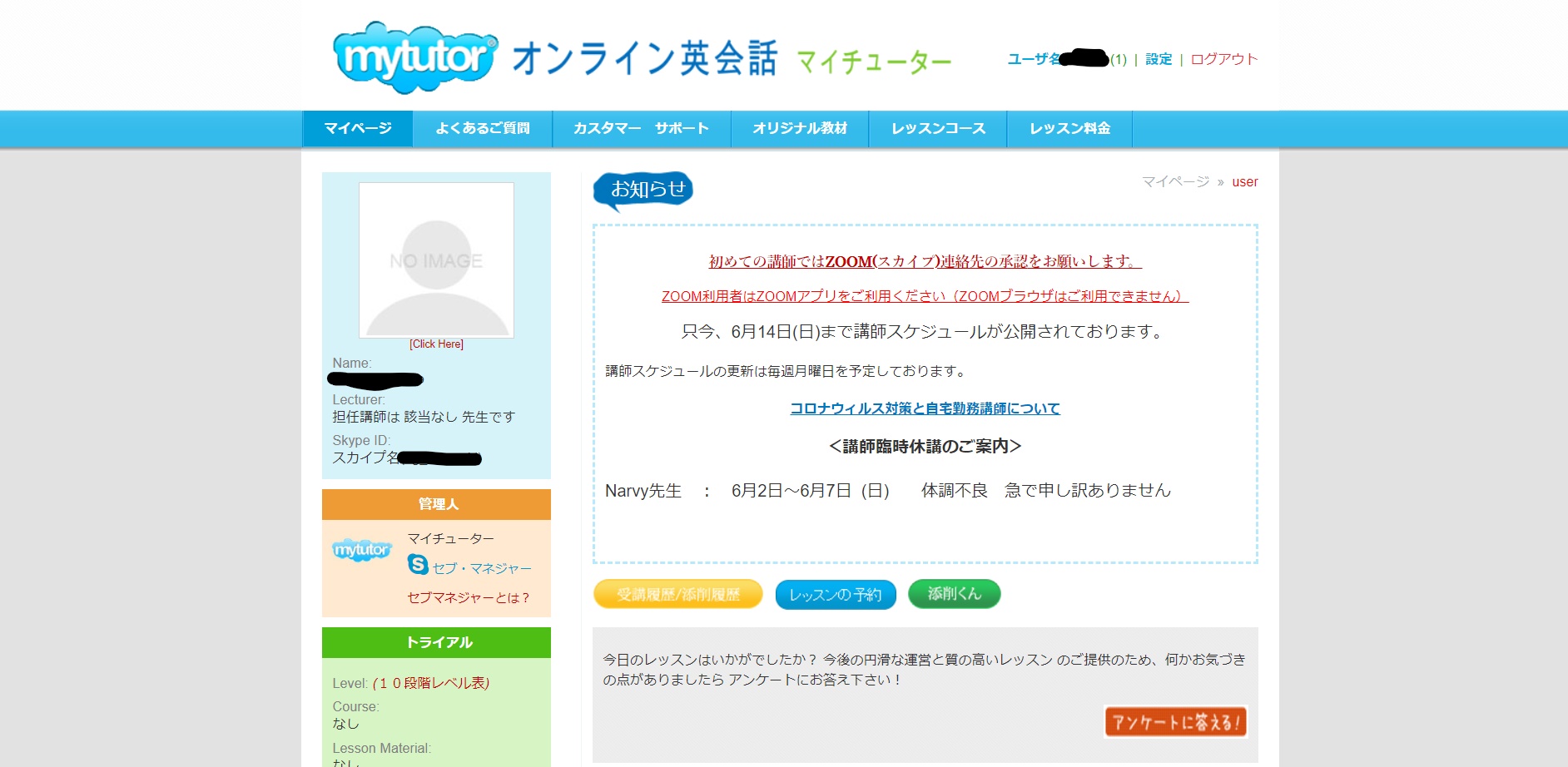Image resolution: width=1568 pixels, height=767 pixels.
Task: View レッスン料金 from the navigation bar
Action: click(1069, 129)
